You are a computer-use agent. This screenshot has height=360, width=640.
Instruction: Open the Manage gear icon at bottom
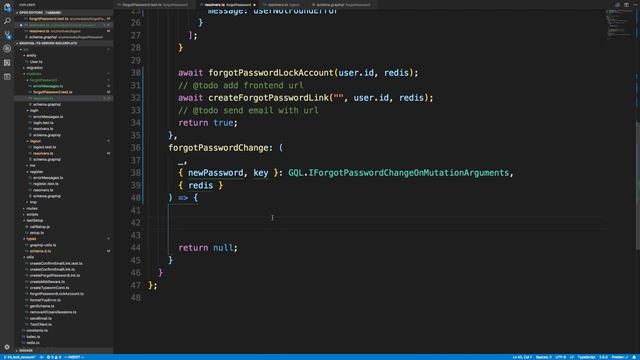tap(7, 347)
